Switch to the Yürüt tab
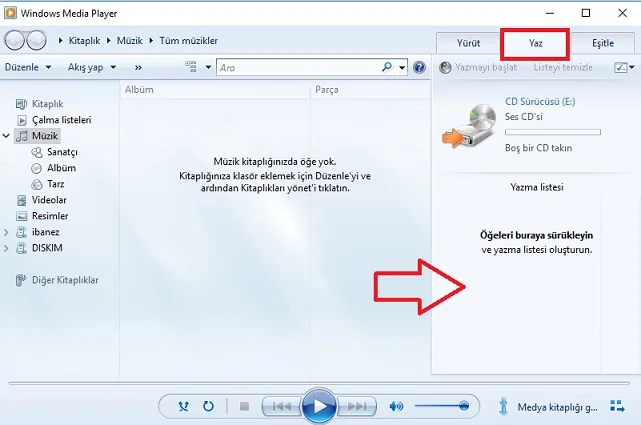 [468, 43]
